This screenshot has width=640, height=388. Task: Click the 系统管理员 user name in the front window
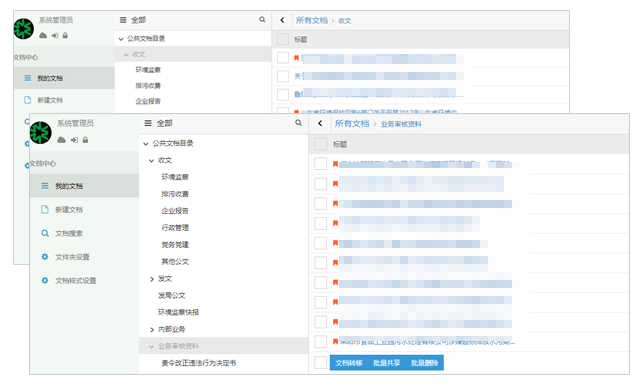click(75, 123)
